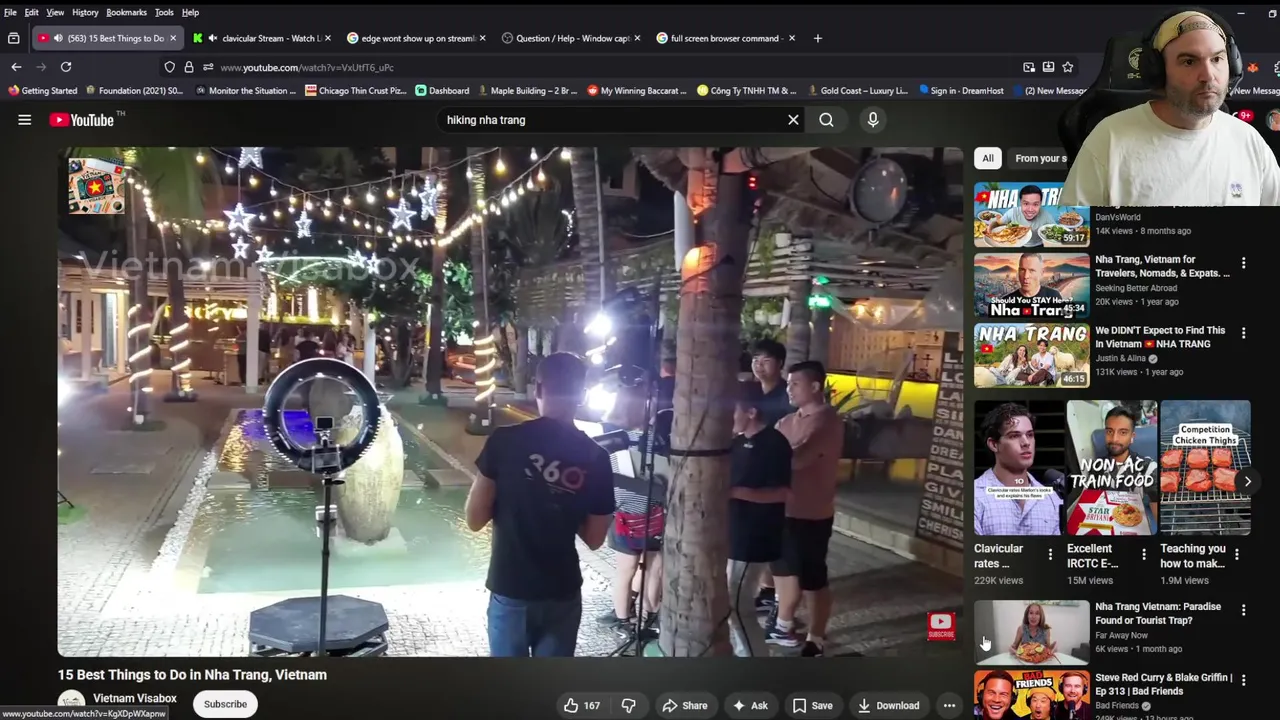Open the We DIDN'T Expect video thumbnail

[1031, 355]
